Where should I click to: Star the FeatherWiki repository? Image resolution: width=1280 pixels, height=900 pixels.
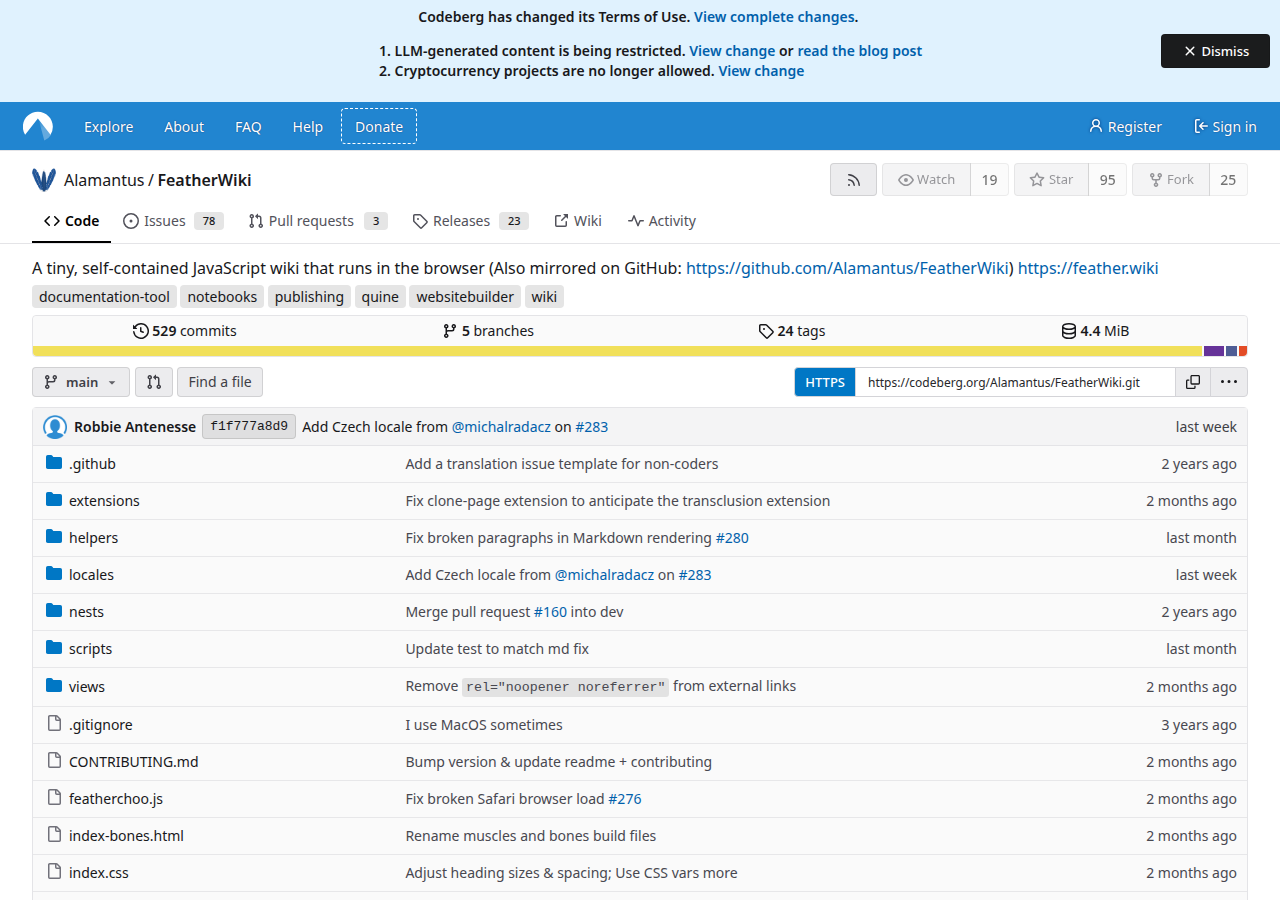coord(1051,180)
